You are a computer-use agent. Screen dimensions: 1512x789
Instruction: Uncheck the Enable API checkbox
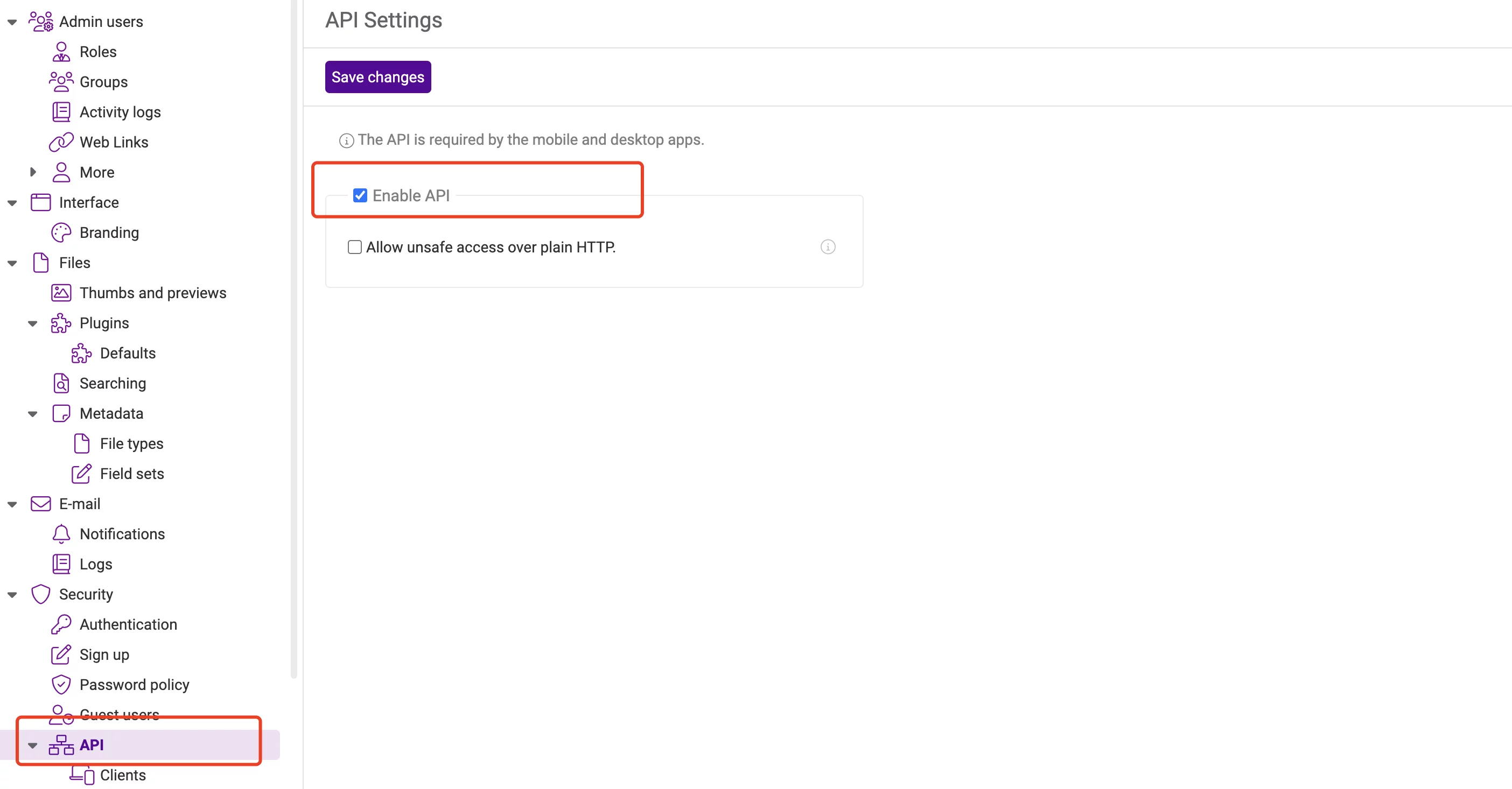tap(360, 195)
